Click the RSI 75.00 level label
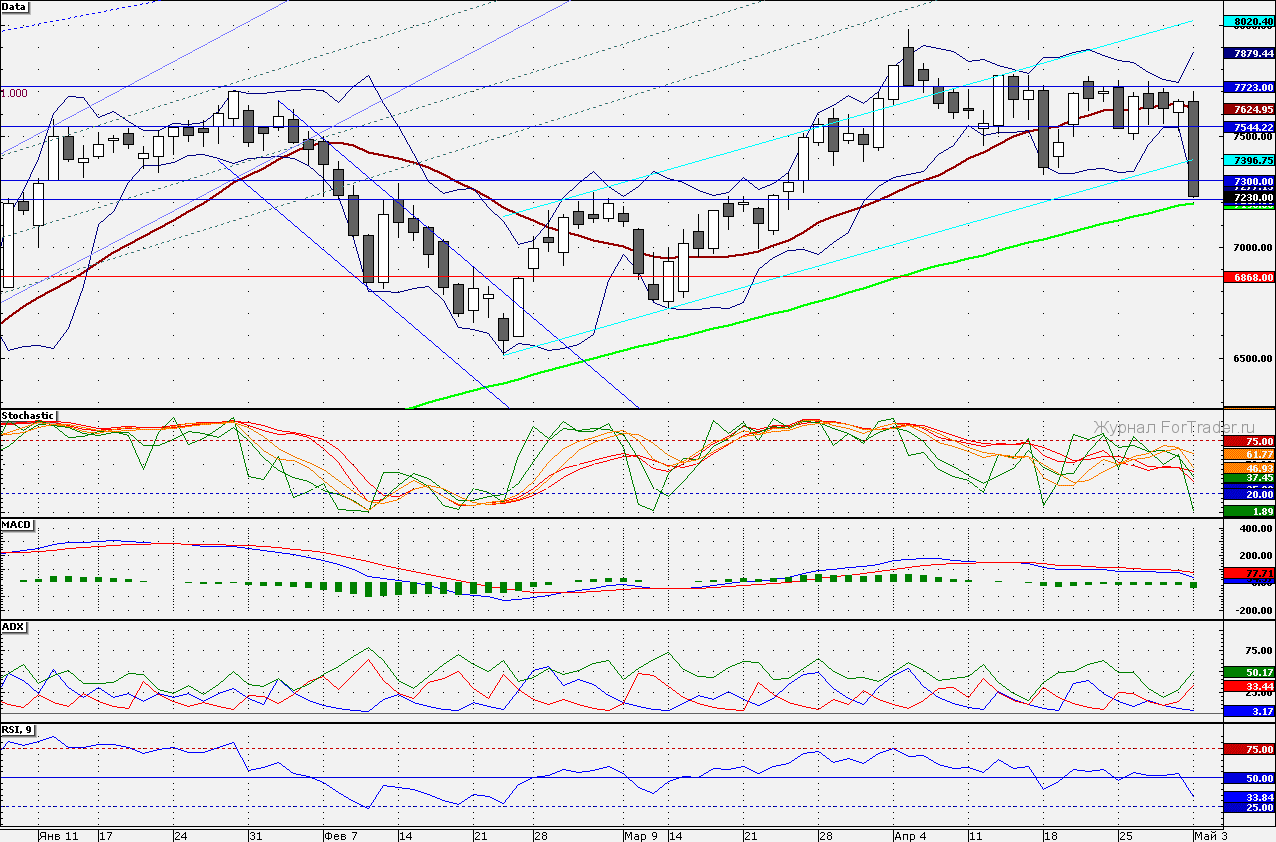 tap(1249, 749)
